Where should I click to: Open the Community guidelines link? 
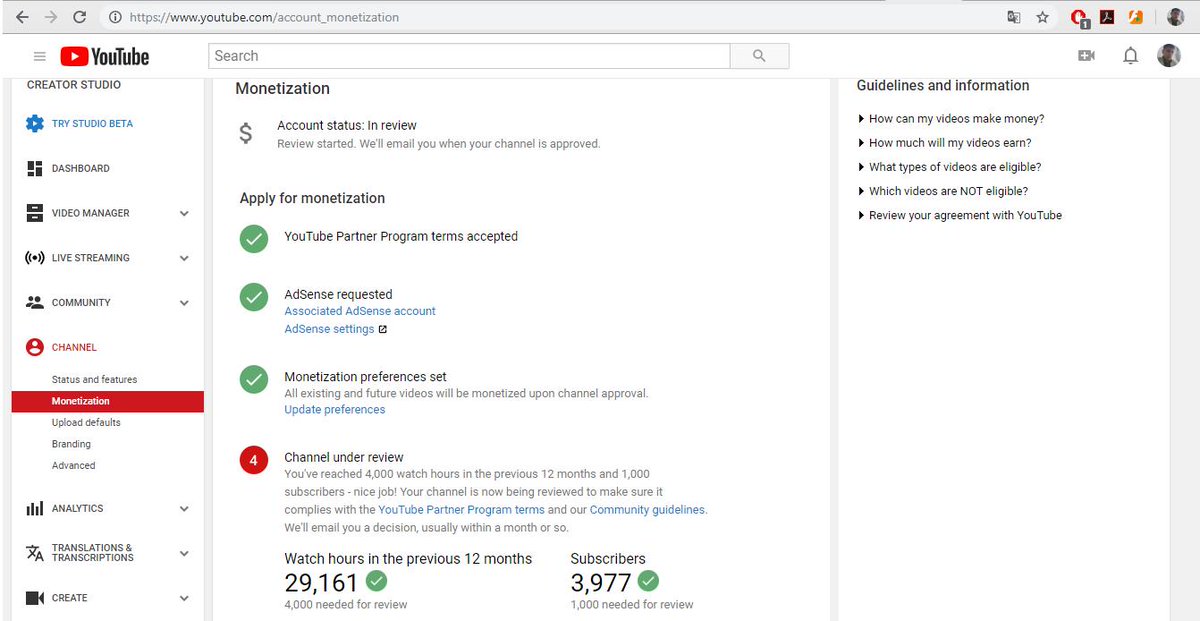pos(647,510)
